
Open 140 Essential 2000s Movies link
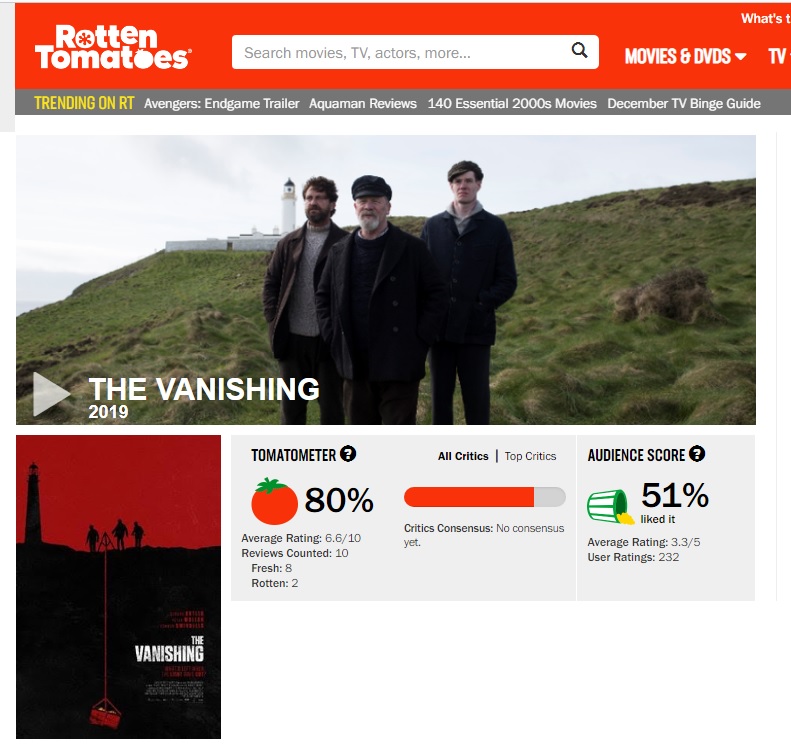[x=512, y=103]
